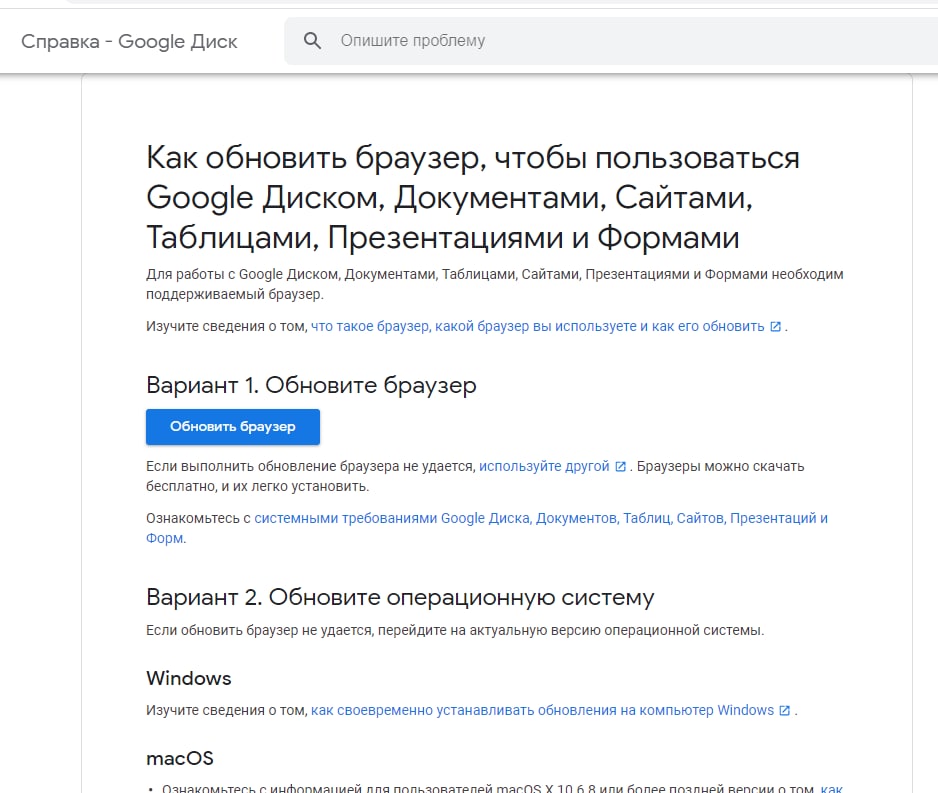Click external-link icon after "как его обновить"
Image resolution: width=938 pixels, height=793 pixels.
(775, 327)
